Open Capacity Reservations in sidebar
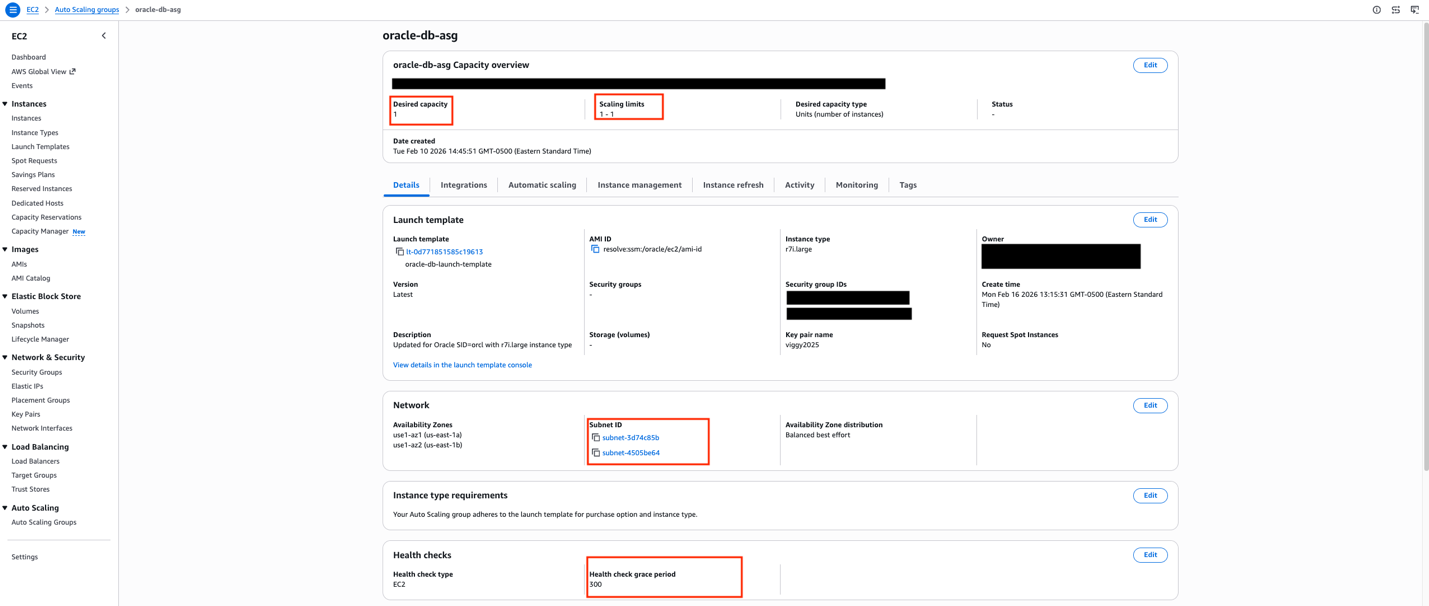Viewport: 1429px width, 606px height. 46,218
